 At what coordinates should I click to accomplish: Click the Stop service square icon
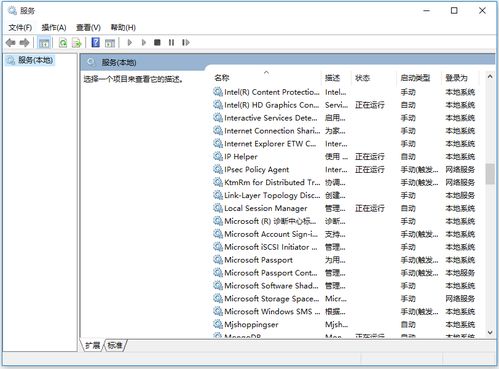(157, 42)
